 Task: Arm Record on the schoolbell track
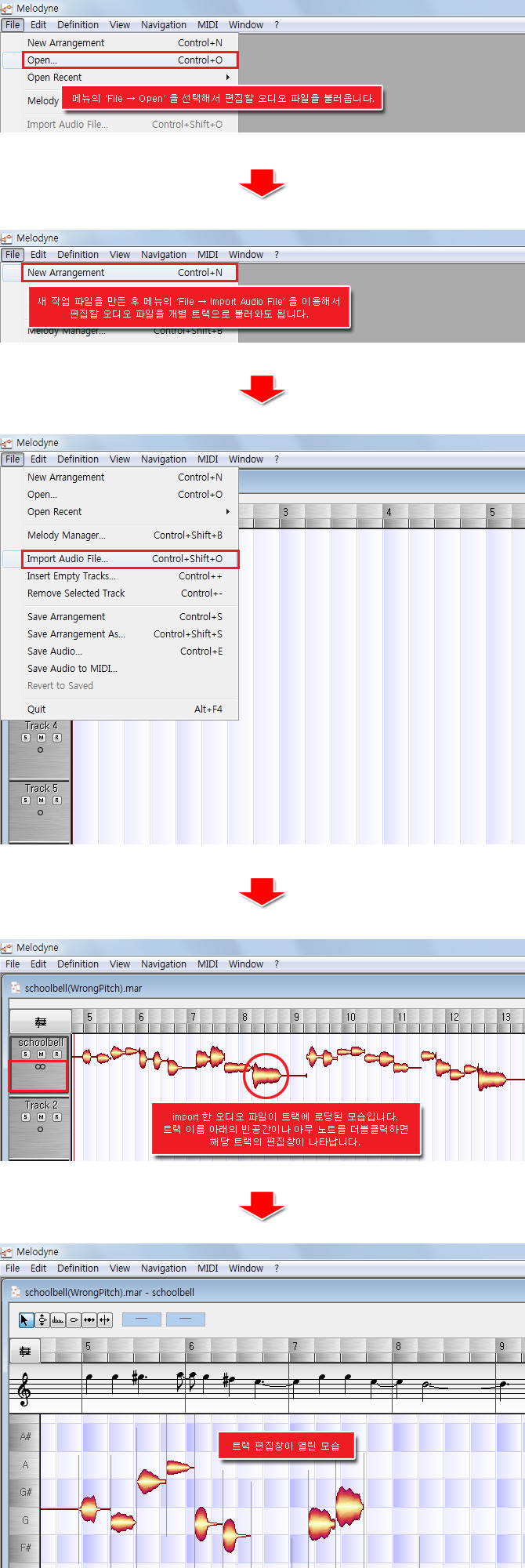pos(56,1054)
